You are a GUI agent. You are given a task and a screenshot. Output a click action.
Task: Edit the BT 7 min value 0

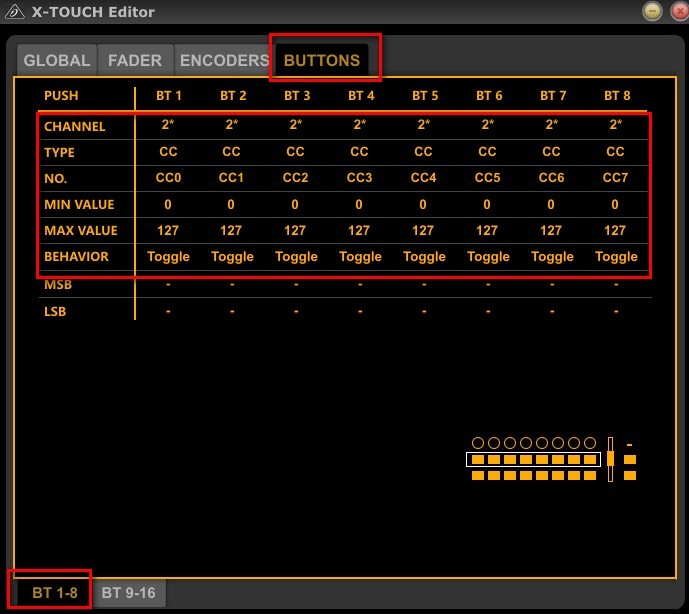(551, 204)
